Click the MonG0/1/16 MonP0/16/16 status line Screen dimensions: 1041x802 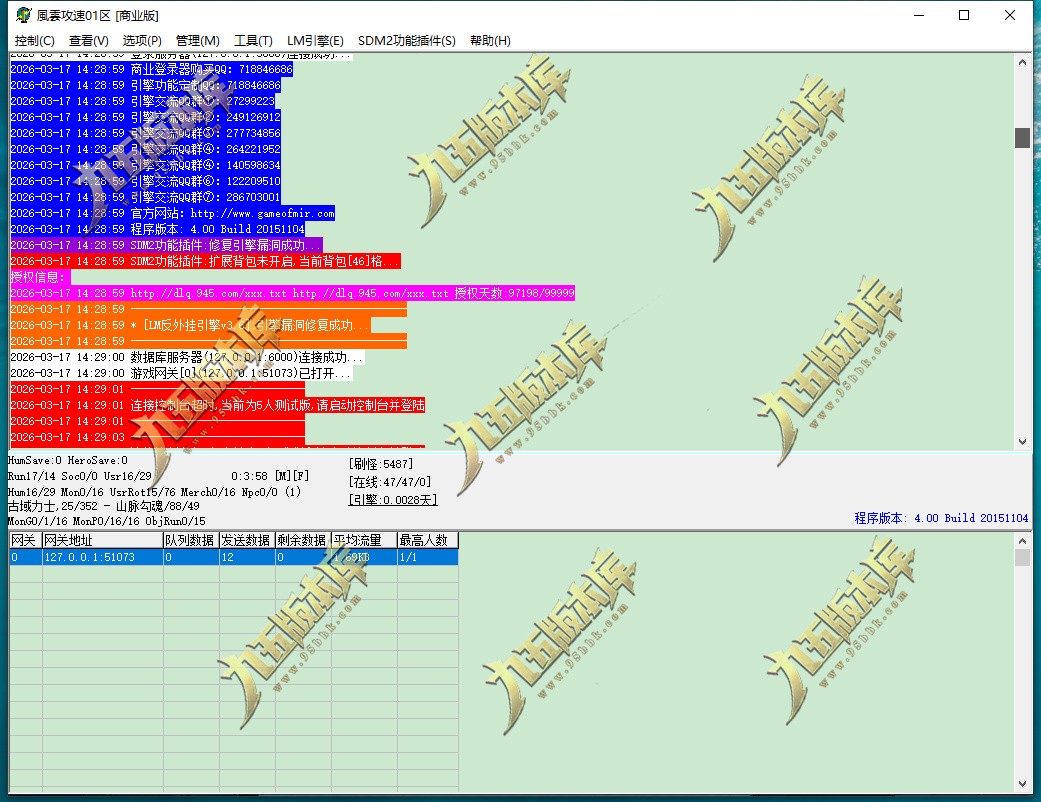(107, 521)
